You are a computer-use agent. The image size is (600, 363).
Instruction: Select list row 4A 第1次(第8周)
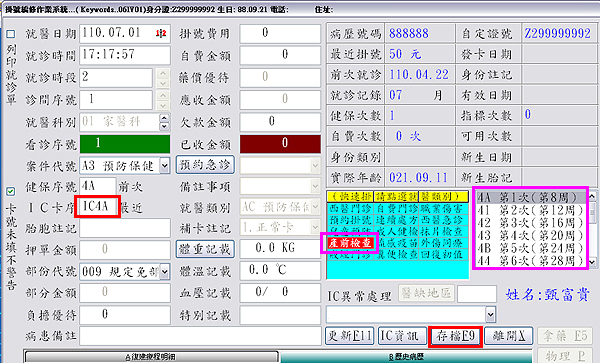tap(531, 197)
